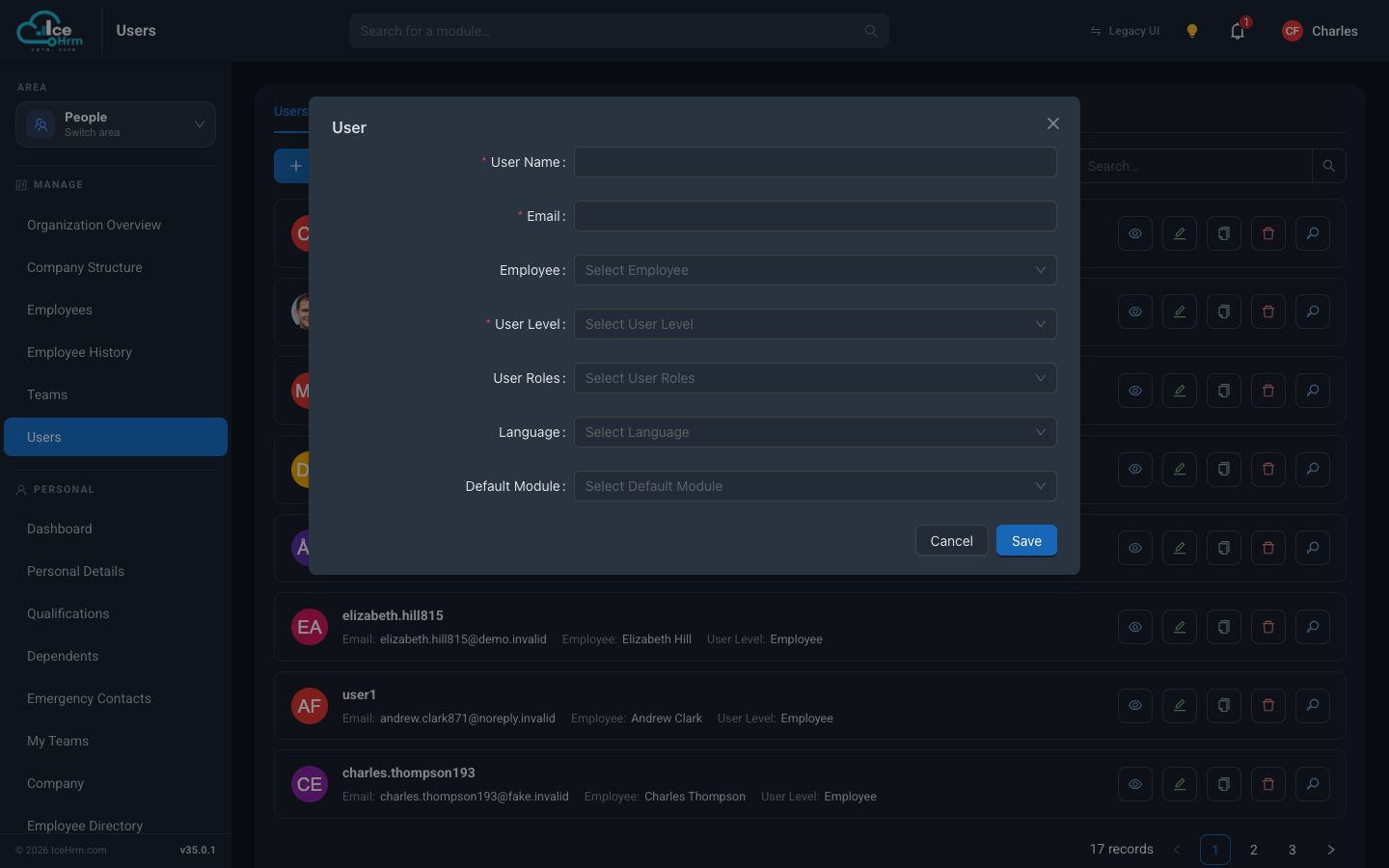Go to Qualifications in sidebar
Image resolution: width=1389 pixels, height=868 pixels.
click(116, 613)
